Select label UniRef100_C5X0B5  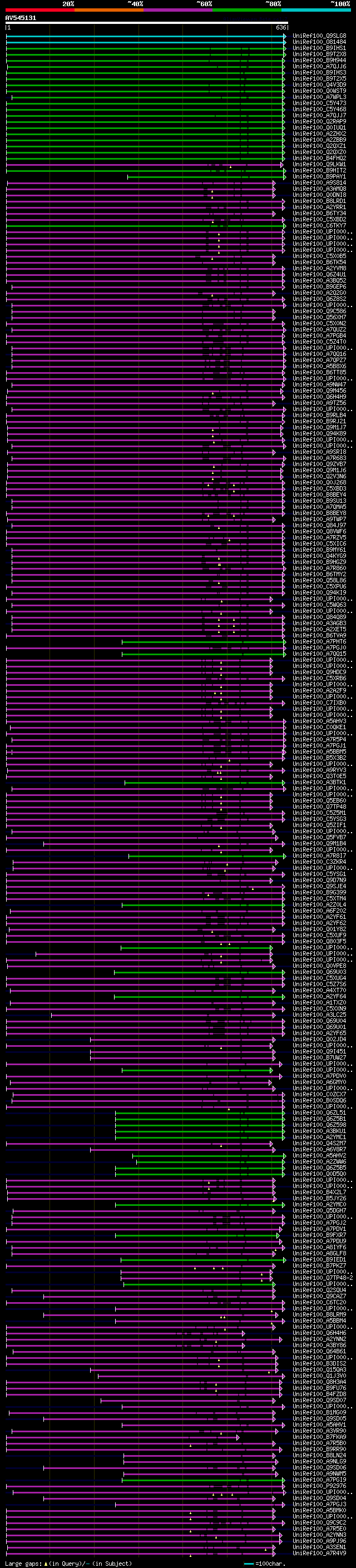(319, 256)
